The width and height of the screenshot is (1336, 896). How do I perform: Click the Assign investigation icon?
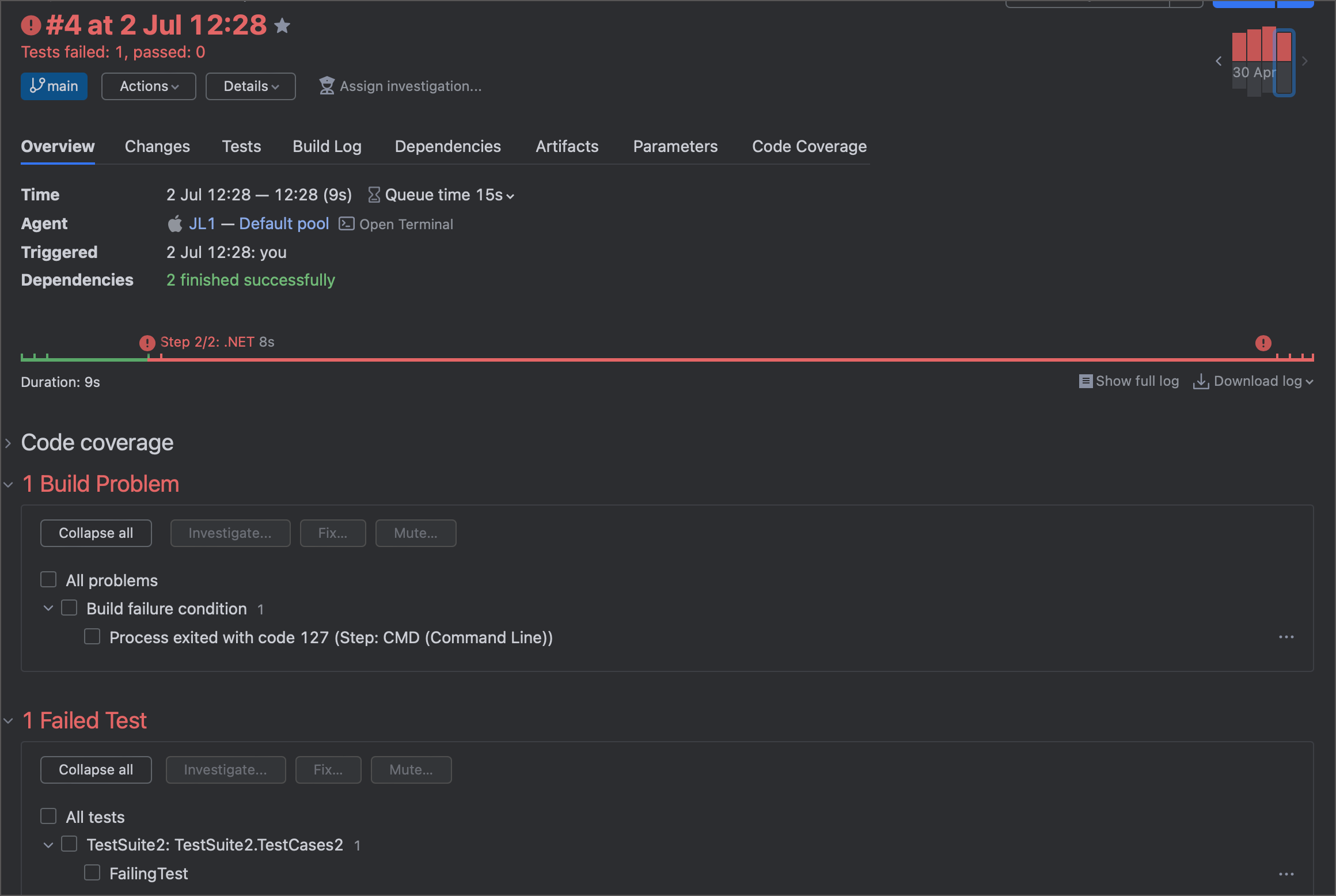point(327,86)
